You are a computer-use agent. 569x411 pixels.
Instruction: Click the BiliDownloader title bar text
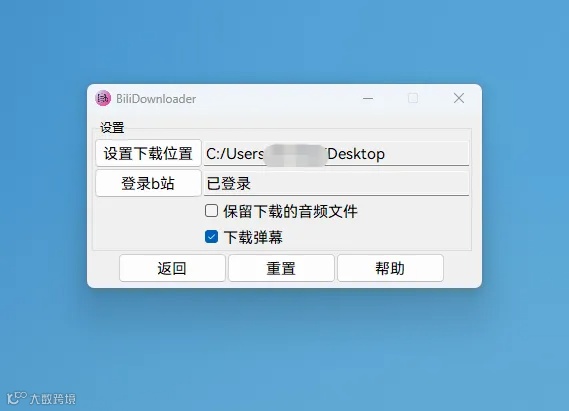(x=156, y=99)
